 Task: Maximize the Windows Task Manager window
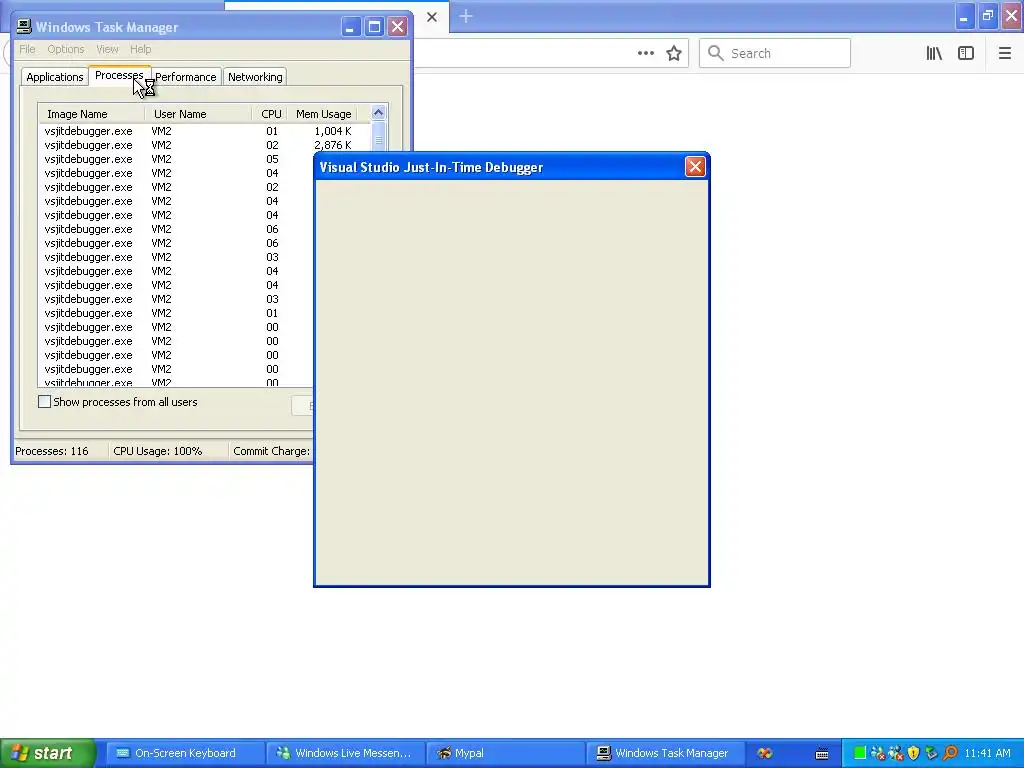tap(374, 27)
